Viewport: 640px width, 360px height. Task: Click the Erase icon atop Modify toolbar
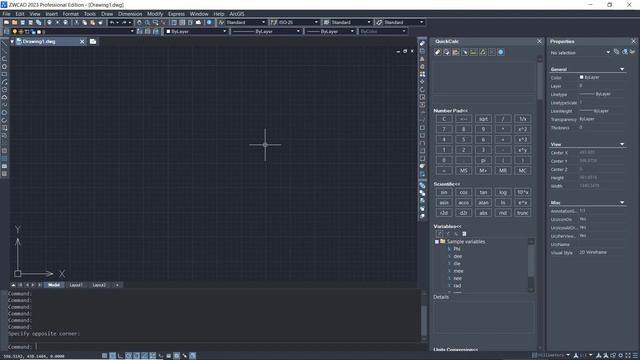tap(422, 43)
